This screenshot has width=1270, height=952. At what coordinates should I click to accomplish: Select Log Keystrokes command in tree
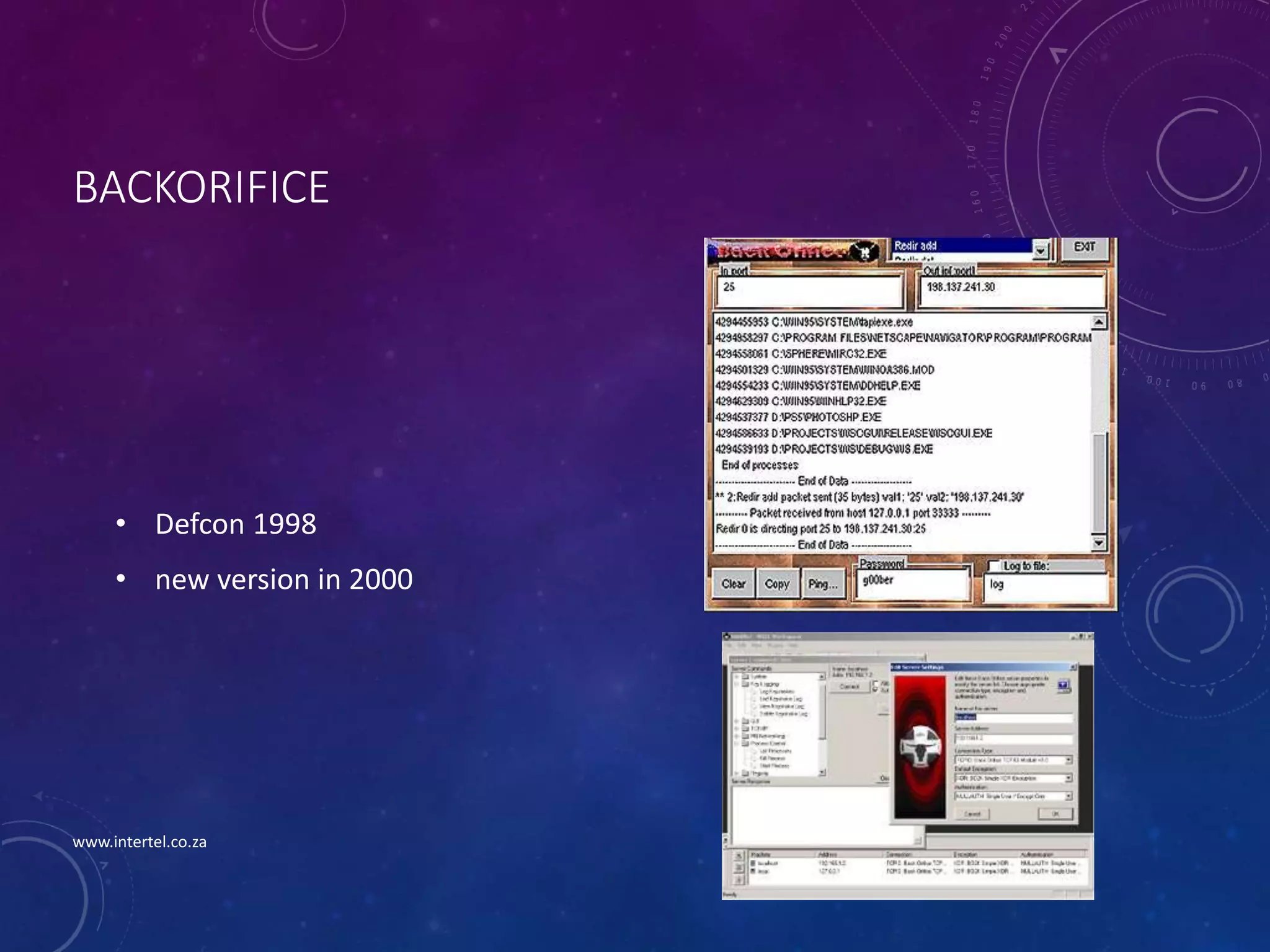[x=777, y=692]
